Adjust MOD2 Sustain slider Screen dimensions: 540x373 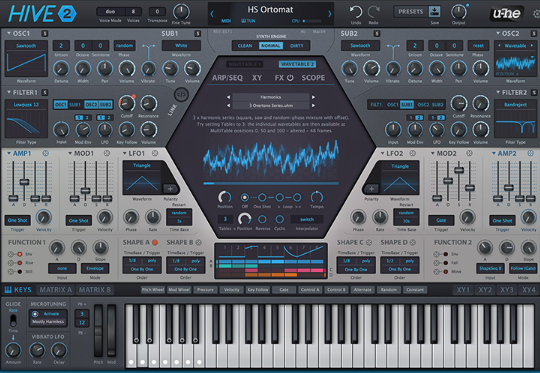459,170
